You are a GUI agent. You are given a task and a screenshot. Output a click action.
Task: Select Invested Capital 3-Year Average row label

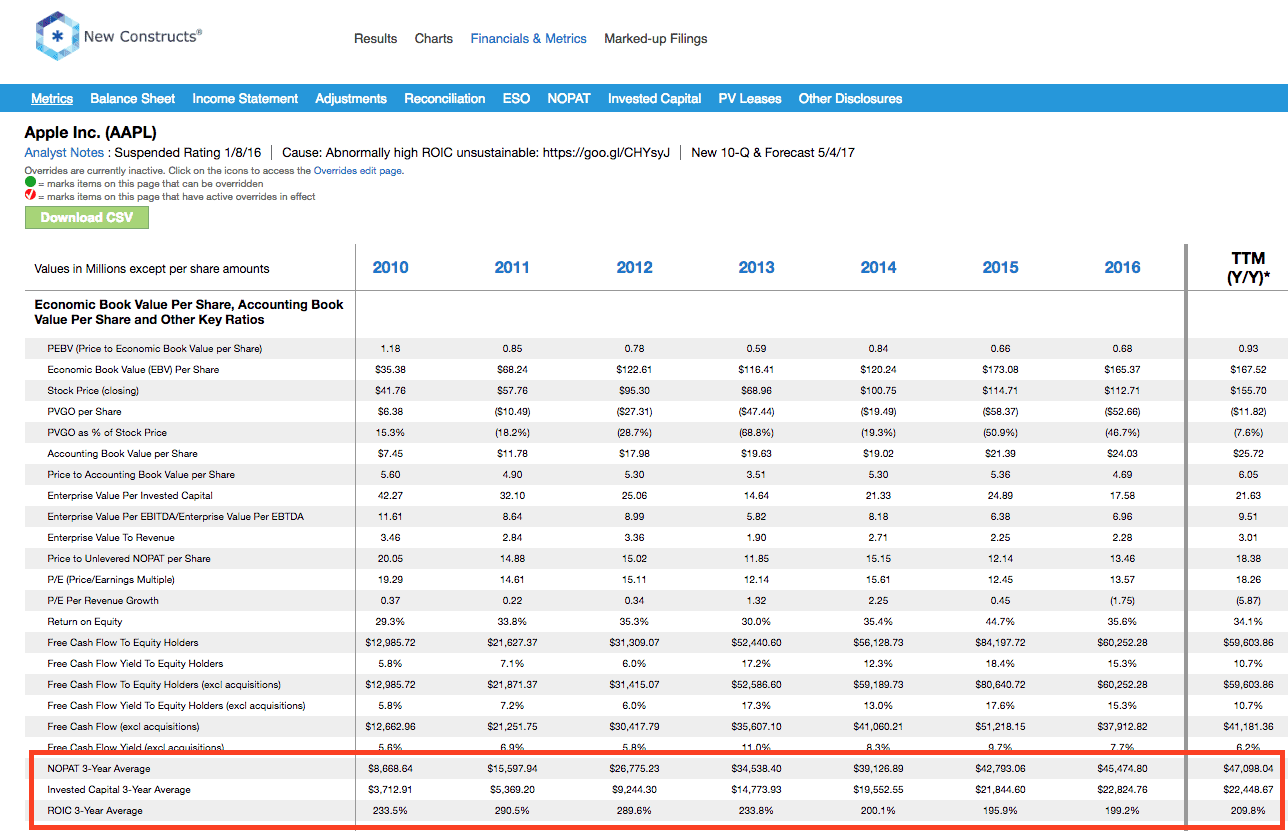click(x=119, y=790)
